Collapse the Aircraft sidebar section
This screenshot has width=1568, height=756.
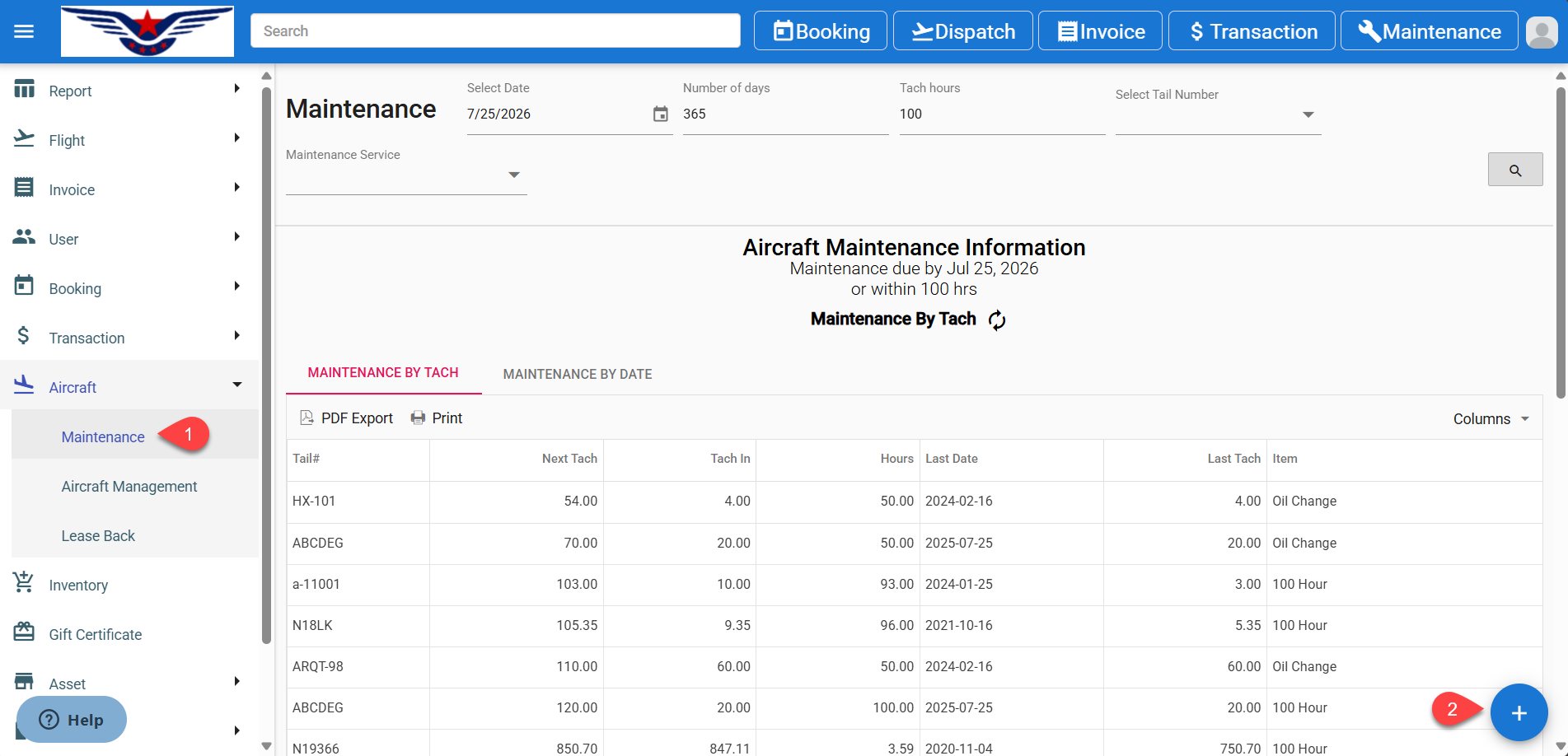pyautogui.click(x=236, y=385)
